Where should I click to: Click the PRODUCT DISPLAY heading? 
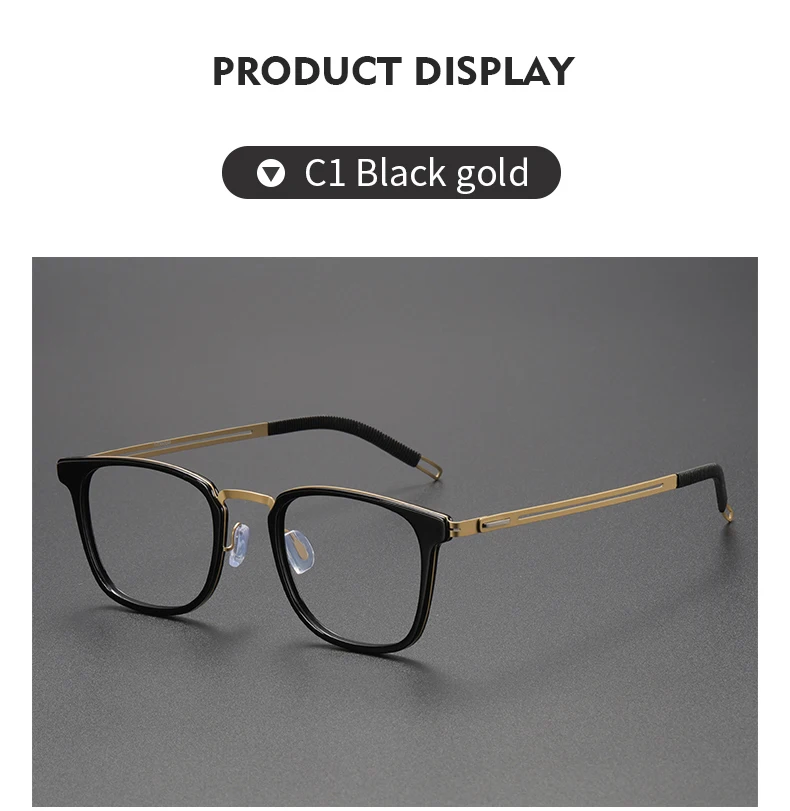click(394, 71)
